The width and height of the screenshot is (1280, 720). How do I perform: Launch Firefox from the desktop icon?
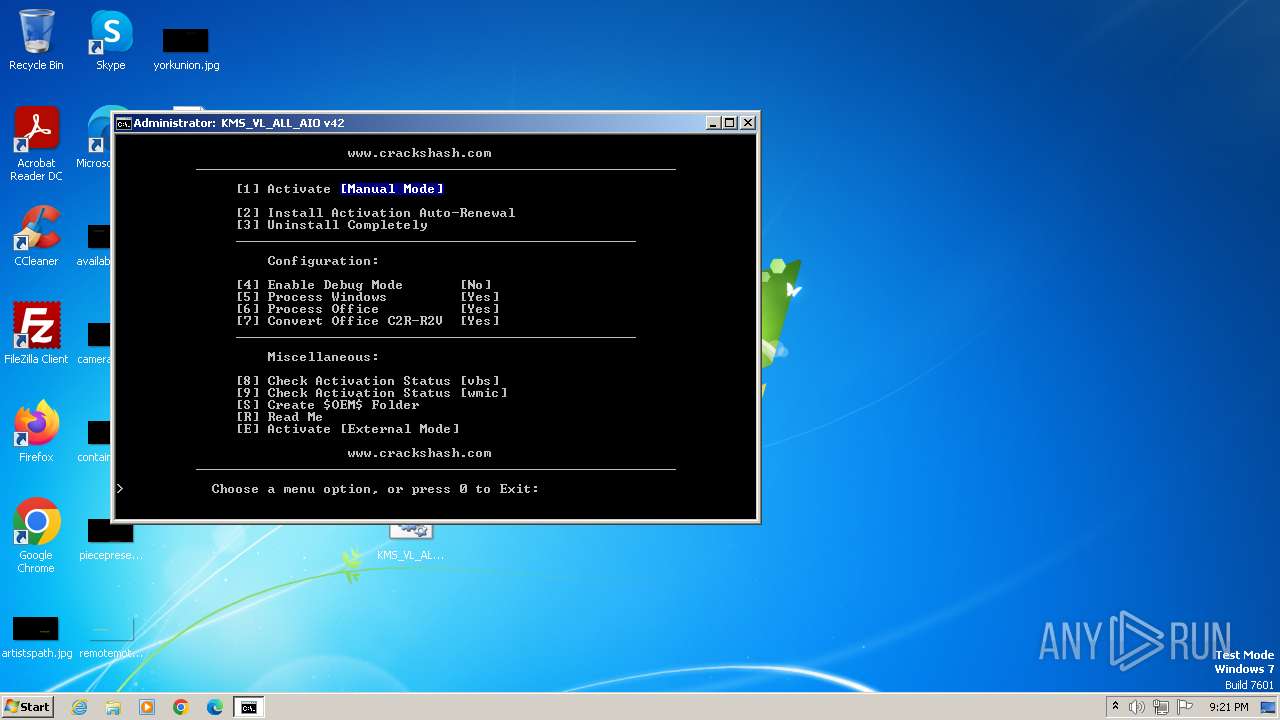36,432
